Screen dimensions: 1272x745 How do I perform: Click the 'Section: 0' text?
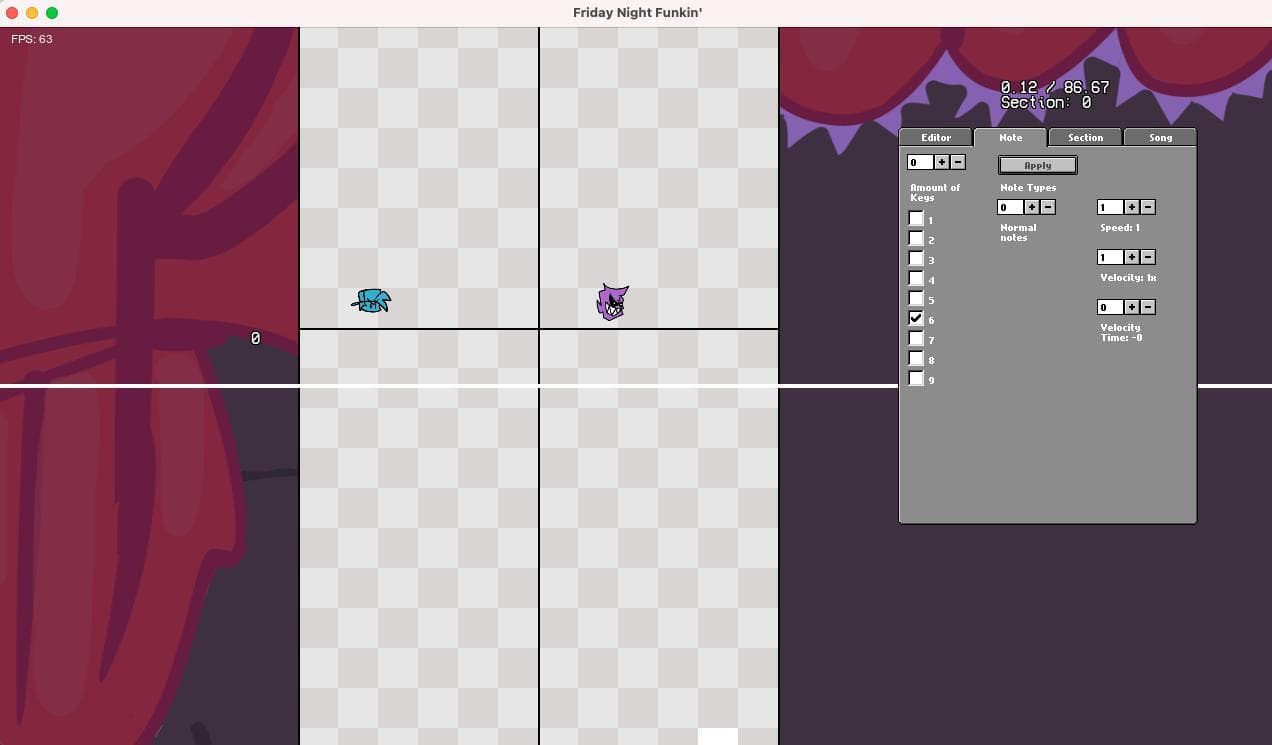(x=1046, y=103)
